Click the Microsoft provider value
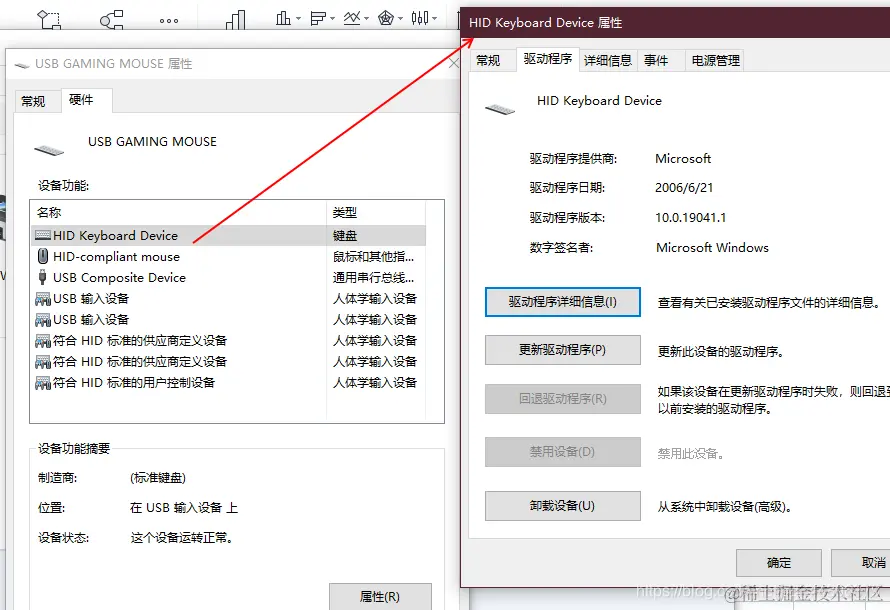 pyautogui.click(x=683, y=158)
